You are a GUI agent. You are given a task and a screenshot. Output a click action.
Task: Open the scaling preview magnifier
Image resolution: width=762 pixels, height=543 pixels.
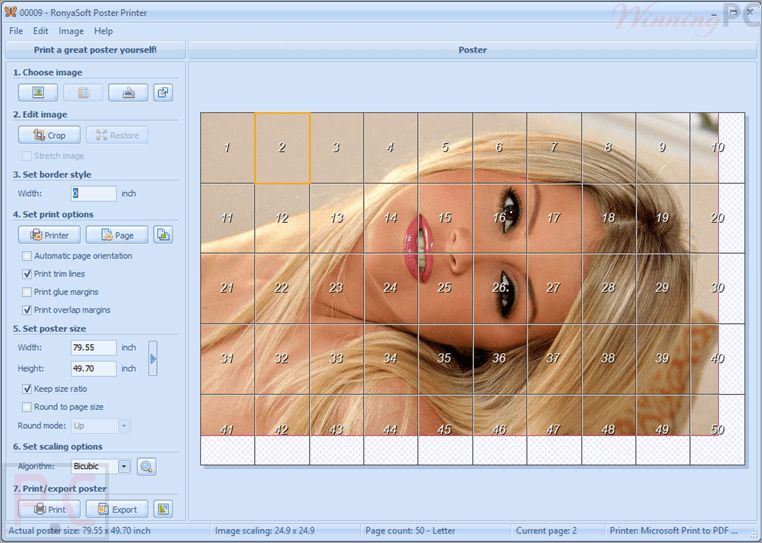146,467
